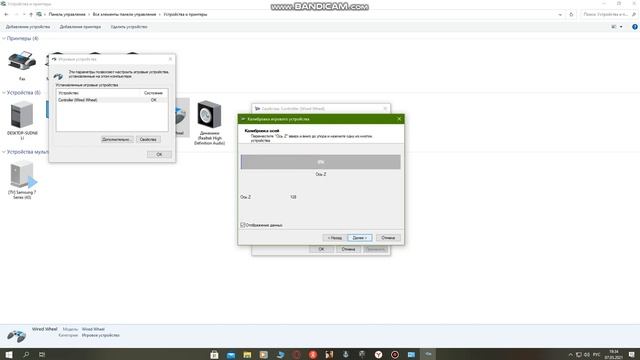Image resolution: width=640 pixels, height=360 pixels.
Task: Click 'Удалить устройство' in the toolbar
Action: click(x=129, y=27)
